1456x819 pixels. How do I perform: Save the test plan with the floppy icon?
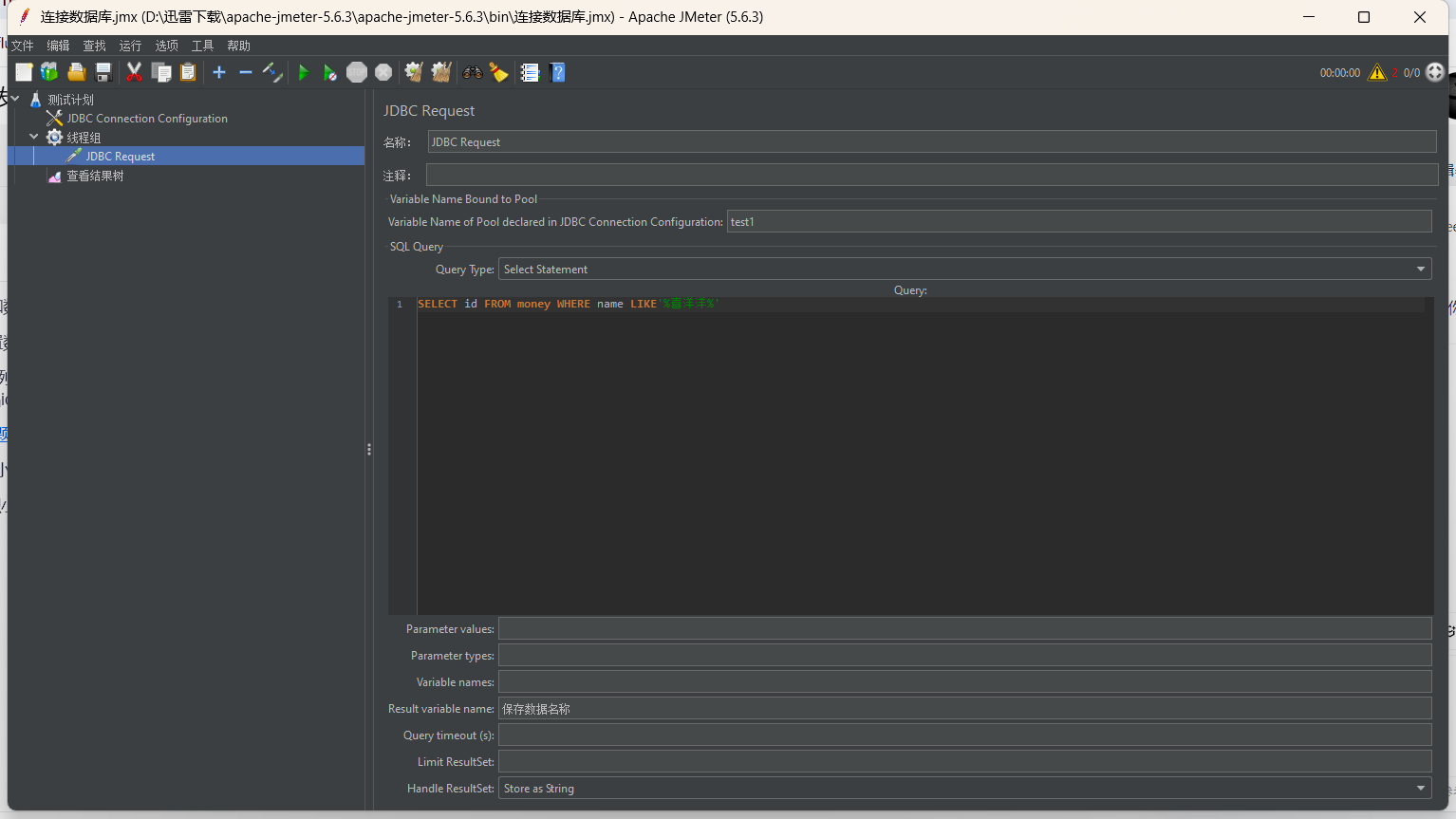click(x=103, y=72)
